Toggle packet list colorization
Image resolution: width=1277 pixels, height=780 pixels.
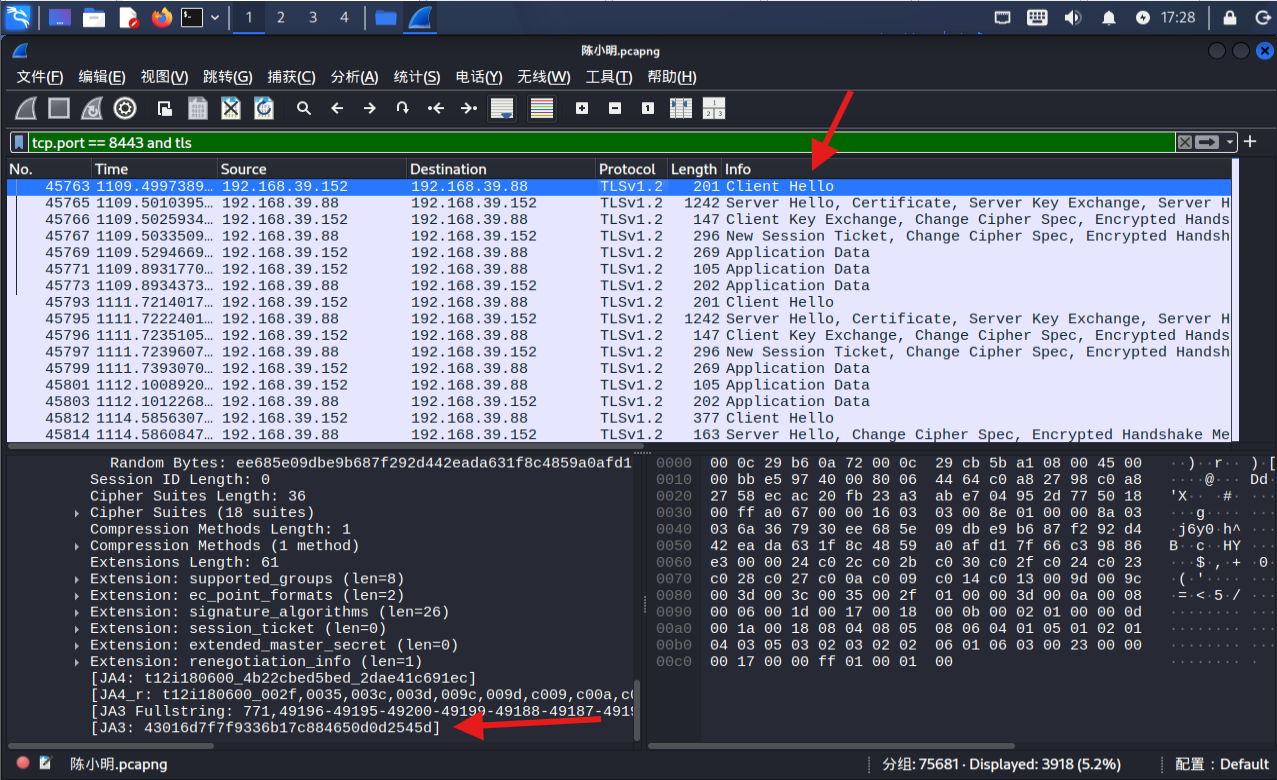coord(542,108)
